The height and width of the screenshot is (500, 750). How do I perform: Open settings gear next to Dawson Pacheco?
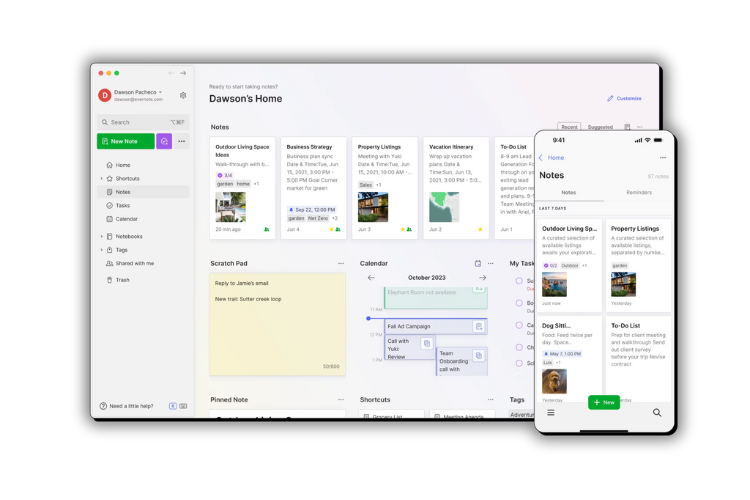click(x=183, y=95)
